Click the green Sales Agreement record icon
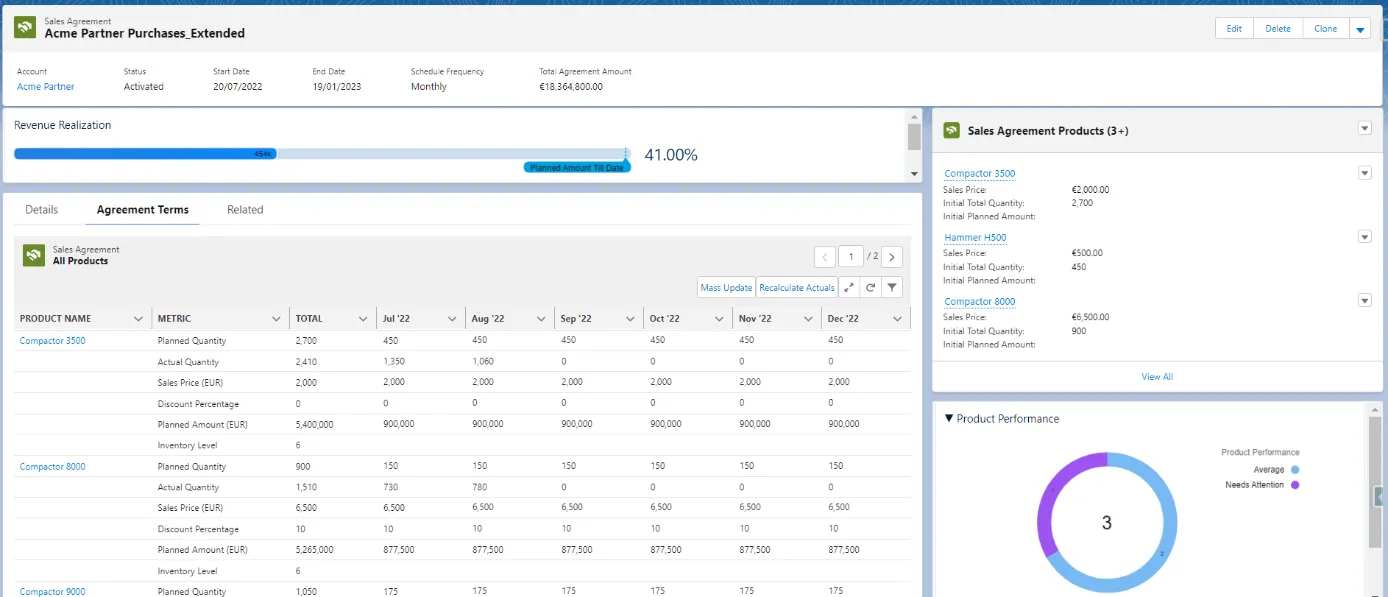1388x597 pixels. point(24,25)
